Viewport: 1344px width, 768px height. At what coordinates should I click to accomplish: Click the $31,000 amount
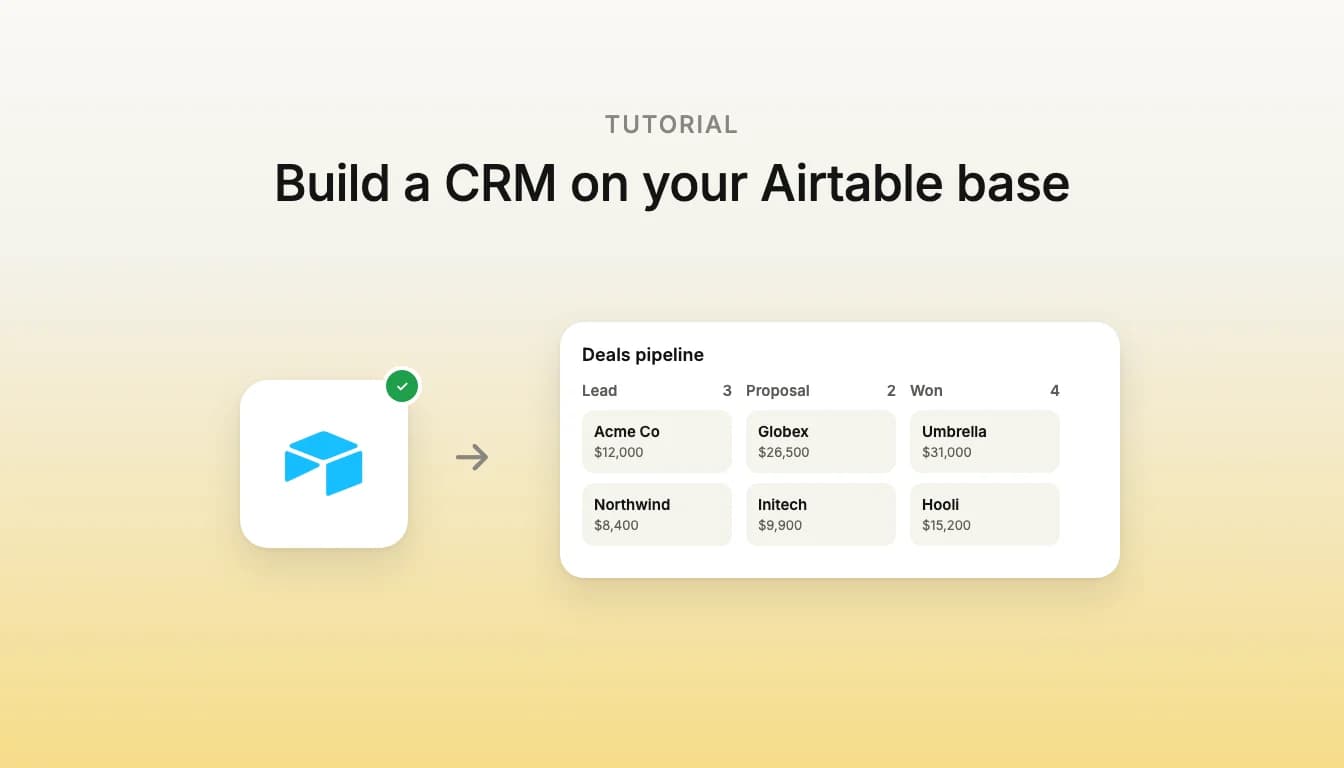click(x=947, y=452)
